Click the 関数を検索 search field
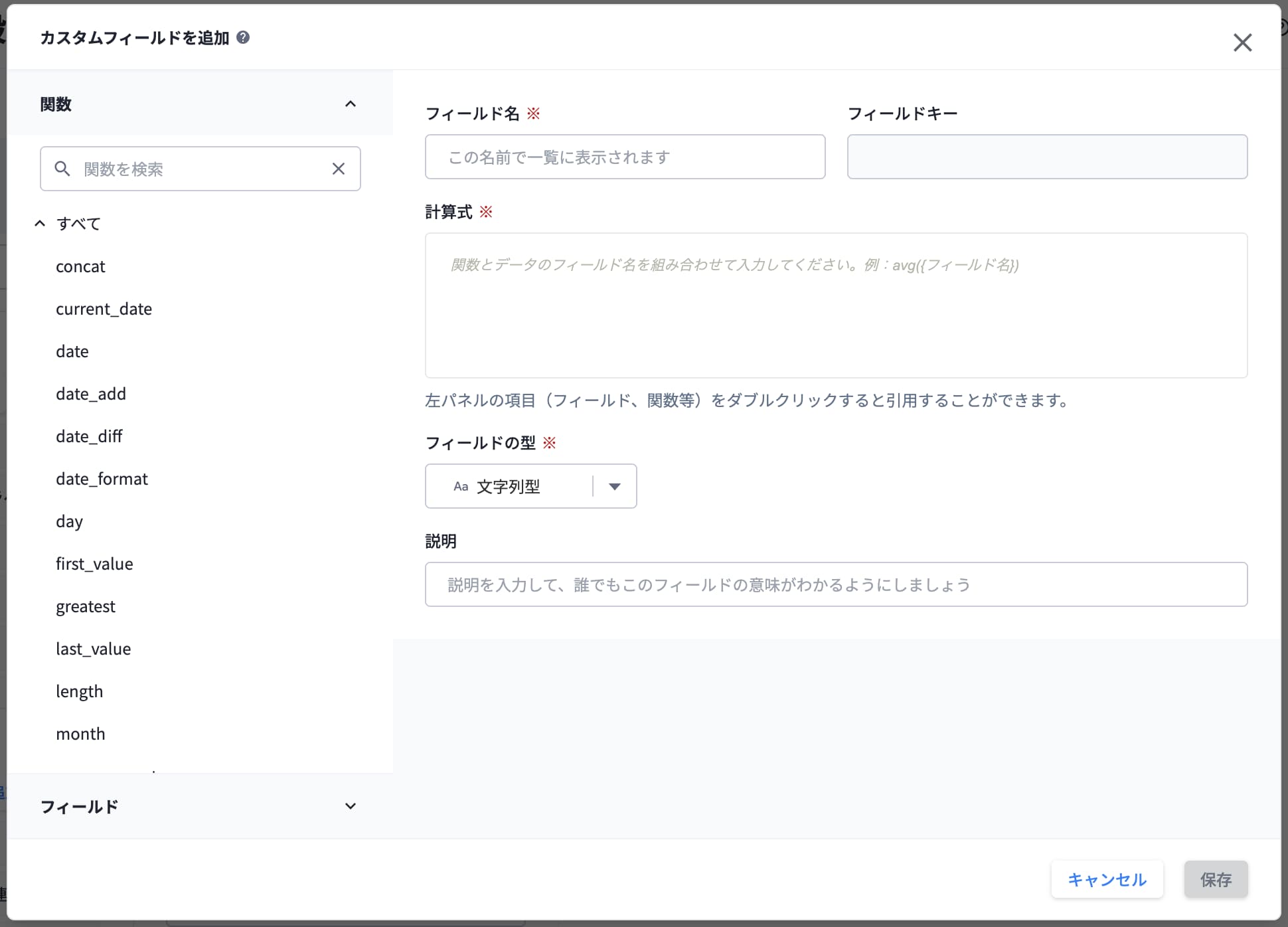The height and width of the screenshot is (927, 1288). pos(201,169)
